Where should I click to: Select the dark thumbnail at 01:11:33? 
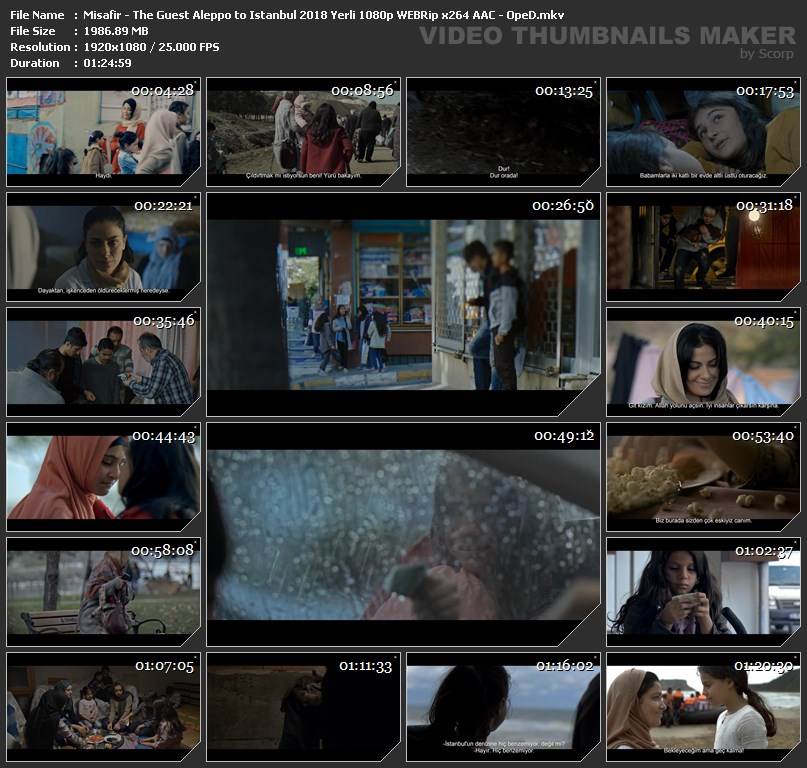point(303,707)
